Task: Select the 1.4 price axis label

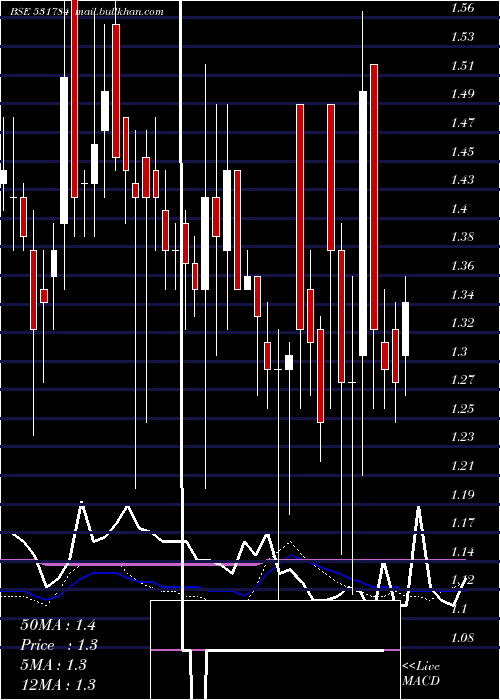Action: point(459,208)
